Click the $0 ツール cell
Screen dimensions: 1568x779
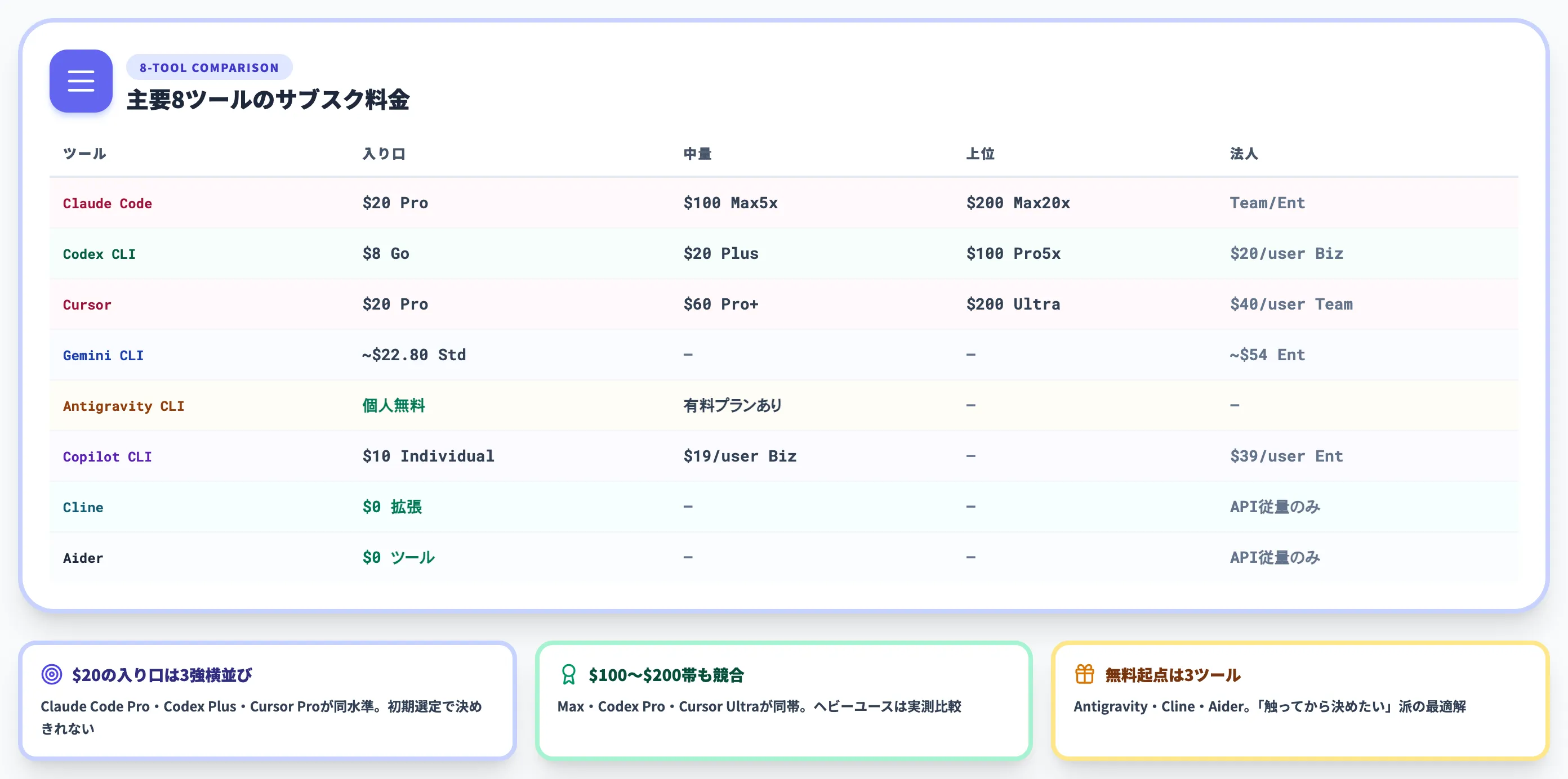[x=399, y=557]
